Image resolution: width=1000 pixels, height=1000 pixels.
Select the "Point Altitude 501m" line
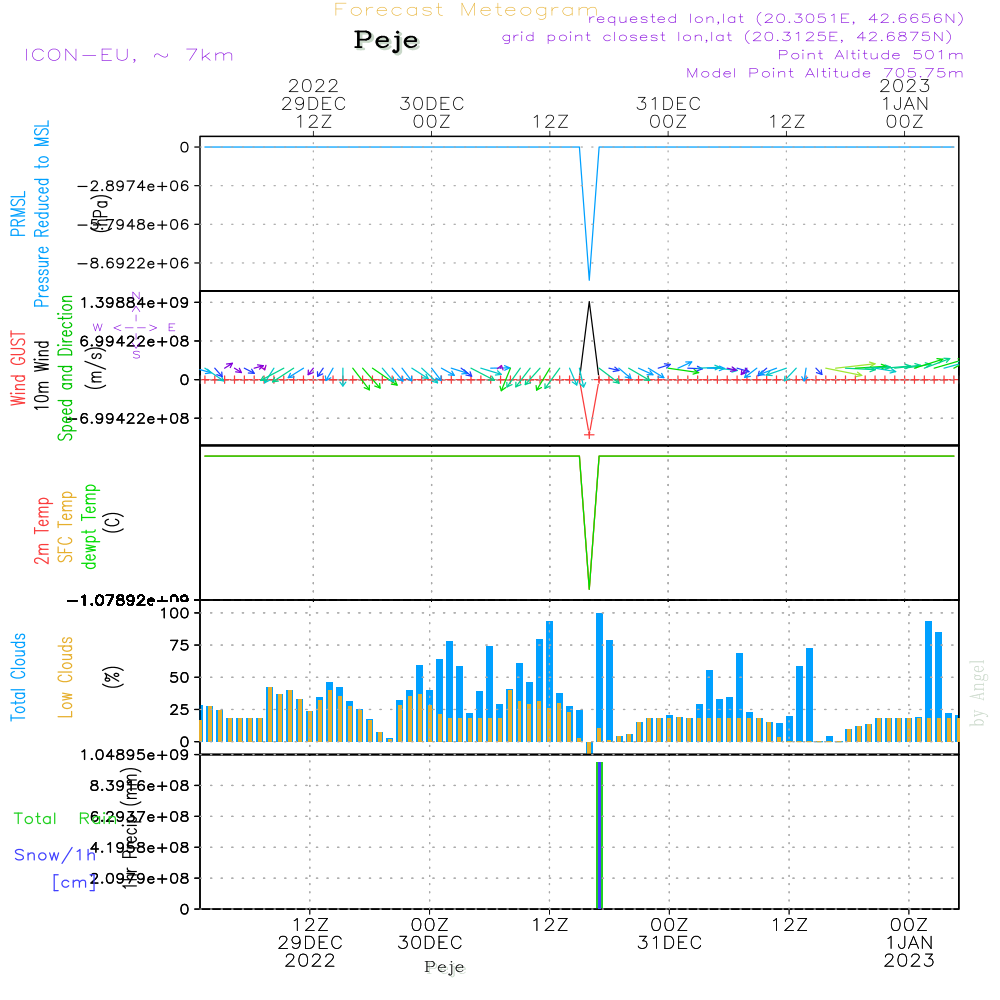(x=871, y=55)
